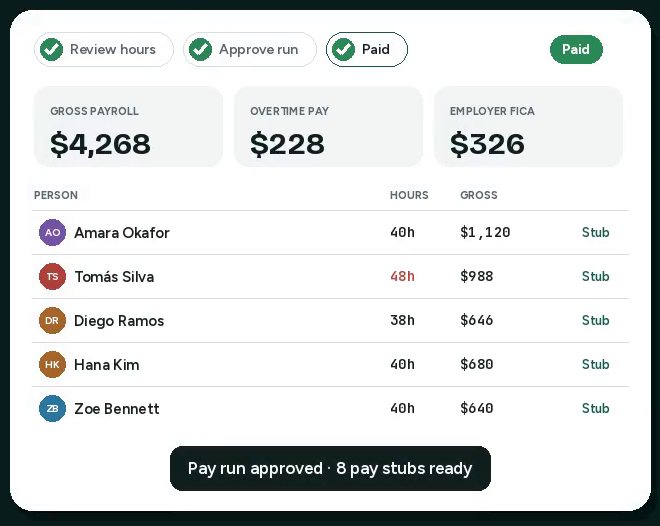660x526 pixels.
Task: Open the Review hours step
Action: click(x=104, y=50)
